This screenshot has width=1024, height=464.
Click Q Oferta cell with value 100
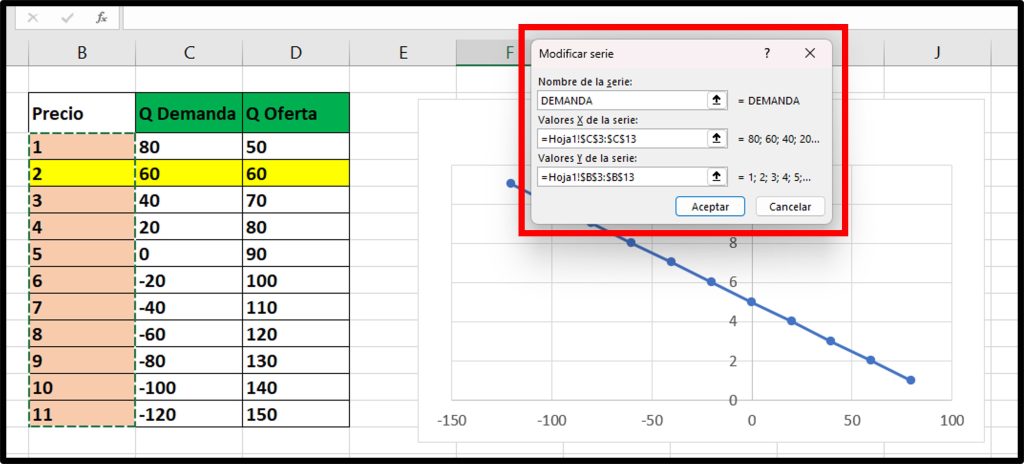pos(296,280)
